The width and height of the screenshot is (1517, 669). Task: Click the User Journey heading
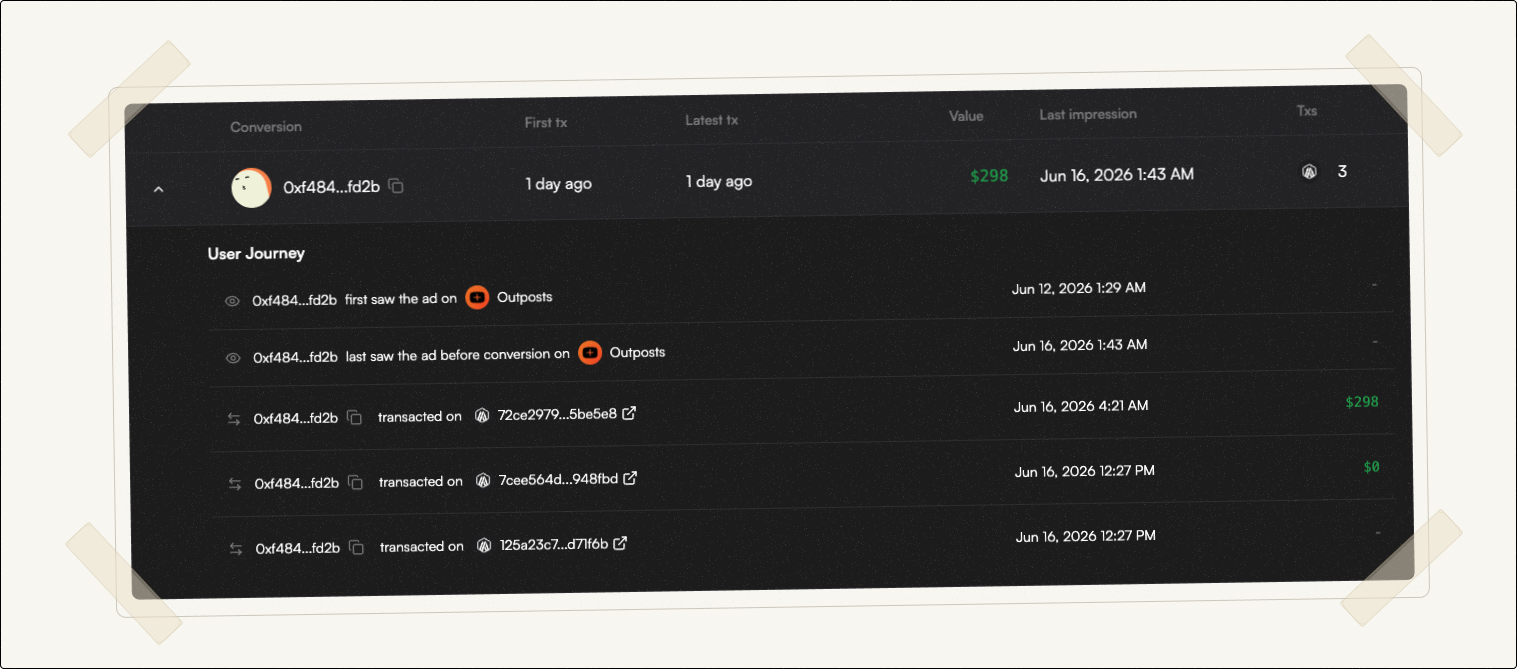point(256,253)
